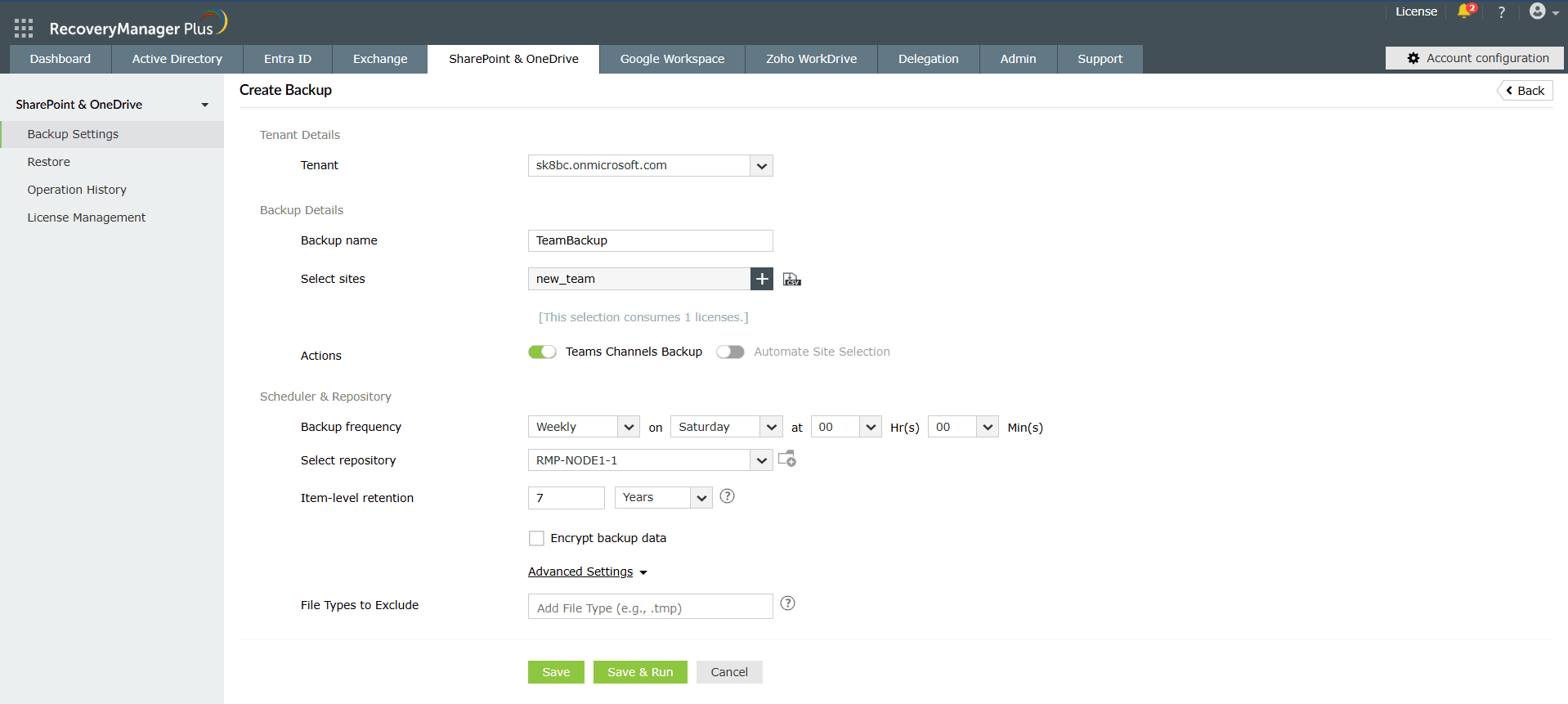Viewport: 1568px width, 704px height.
Task: Open the Saturday day dropdown
Action: (x=727, y=427)
